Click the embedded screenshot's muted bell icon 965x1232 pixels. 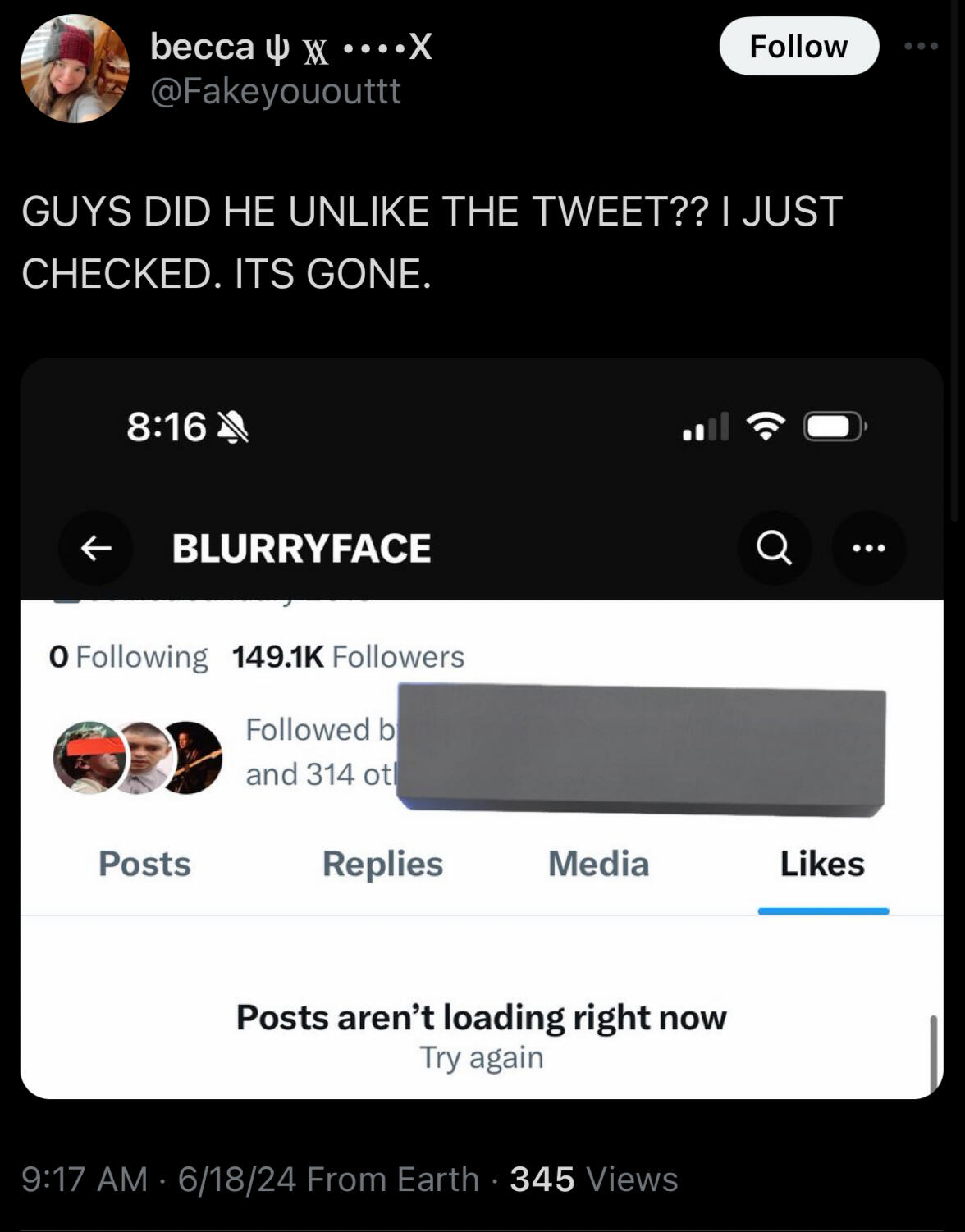233,427
